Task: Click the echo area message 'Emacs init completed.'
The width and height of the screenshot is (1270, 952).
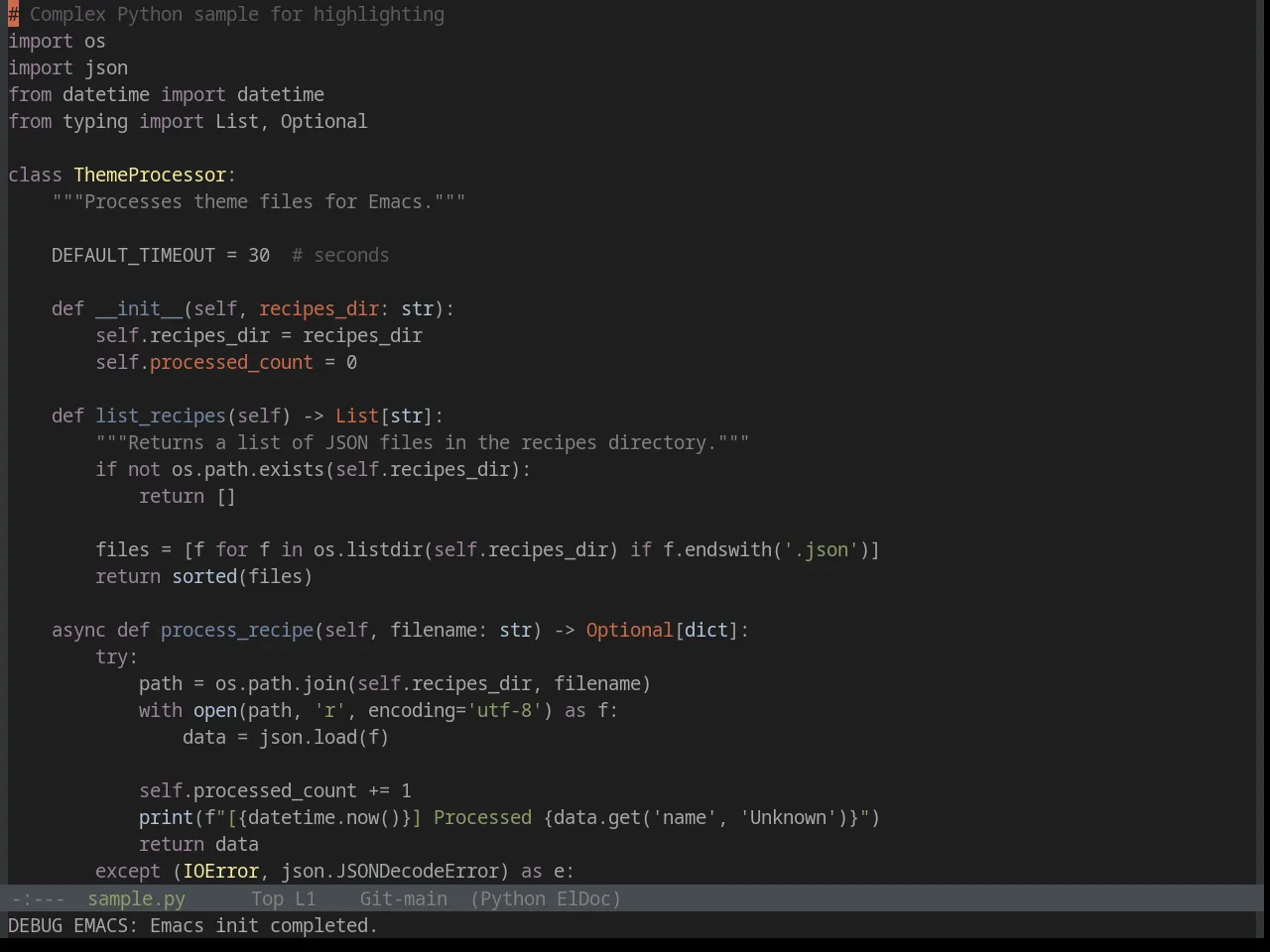Action: 264,925
